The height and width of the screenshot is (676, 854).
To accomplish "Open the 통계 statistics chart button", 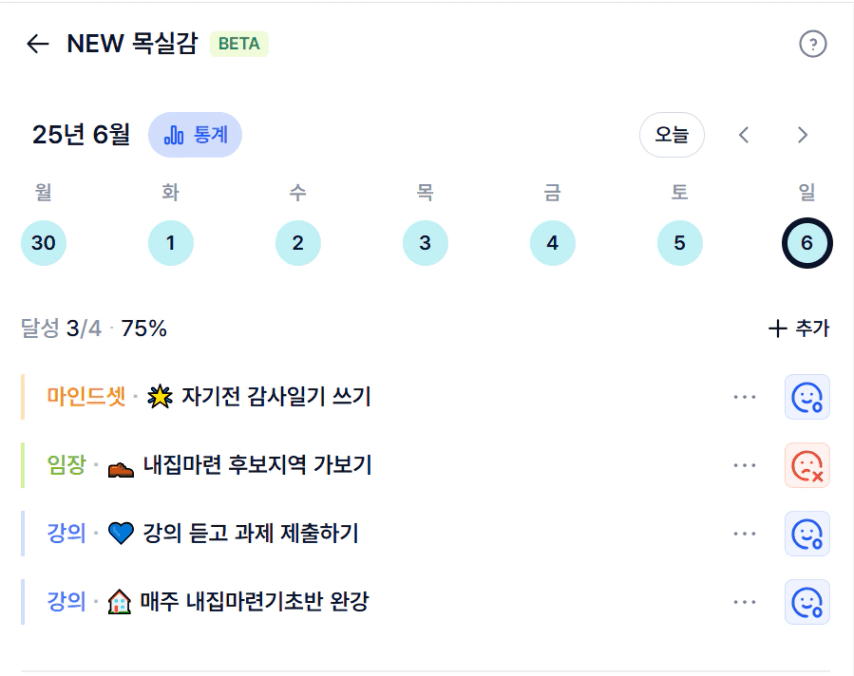I will (x=195, y=135).
